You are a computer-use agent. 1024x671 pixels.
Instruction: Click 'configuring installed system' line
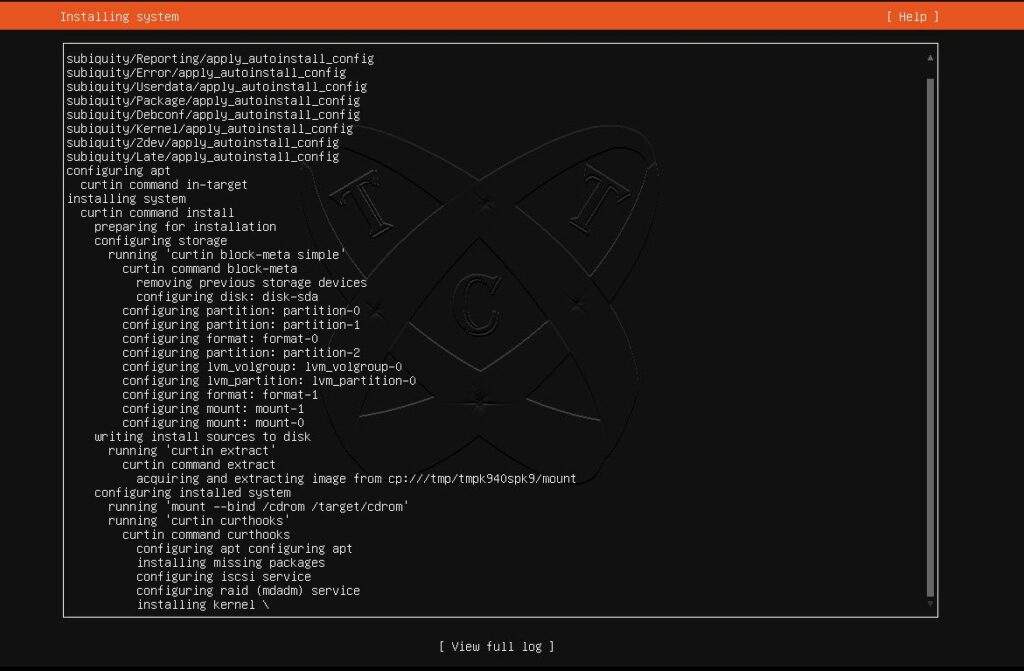pyautogui.click(x=193, y=493)
